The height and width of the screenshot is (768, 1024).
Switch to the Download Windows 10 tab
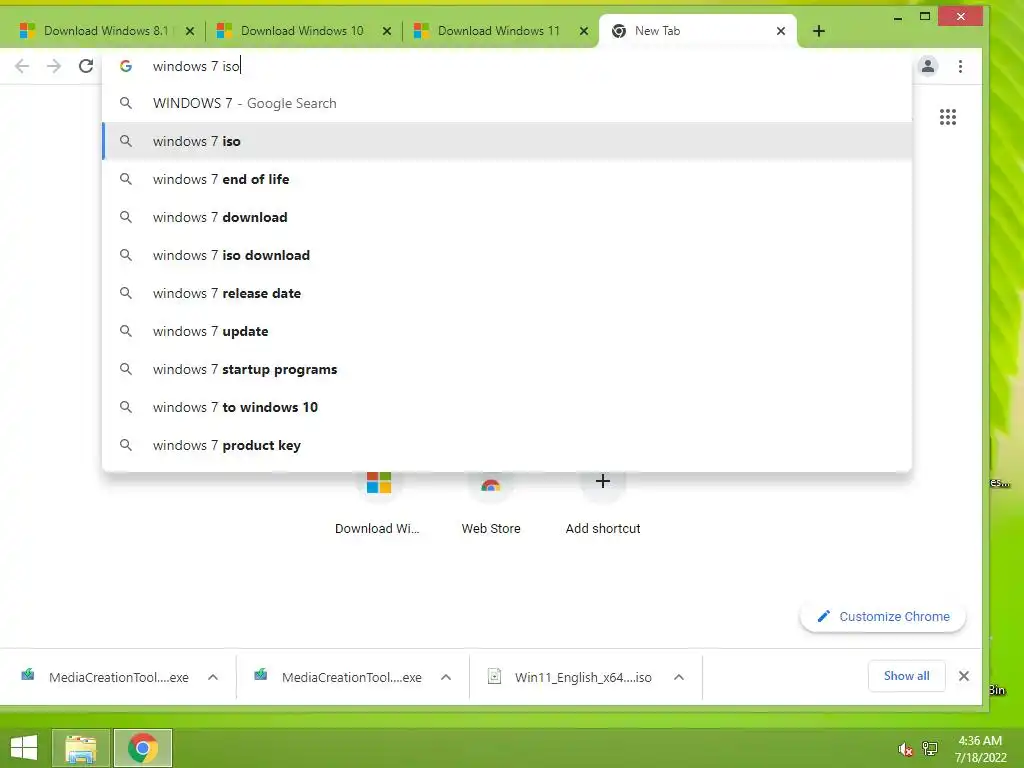click(x=302, y=31)
